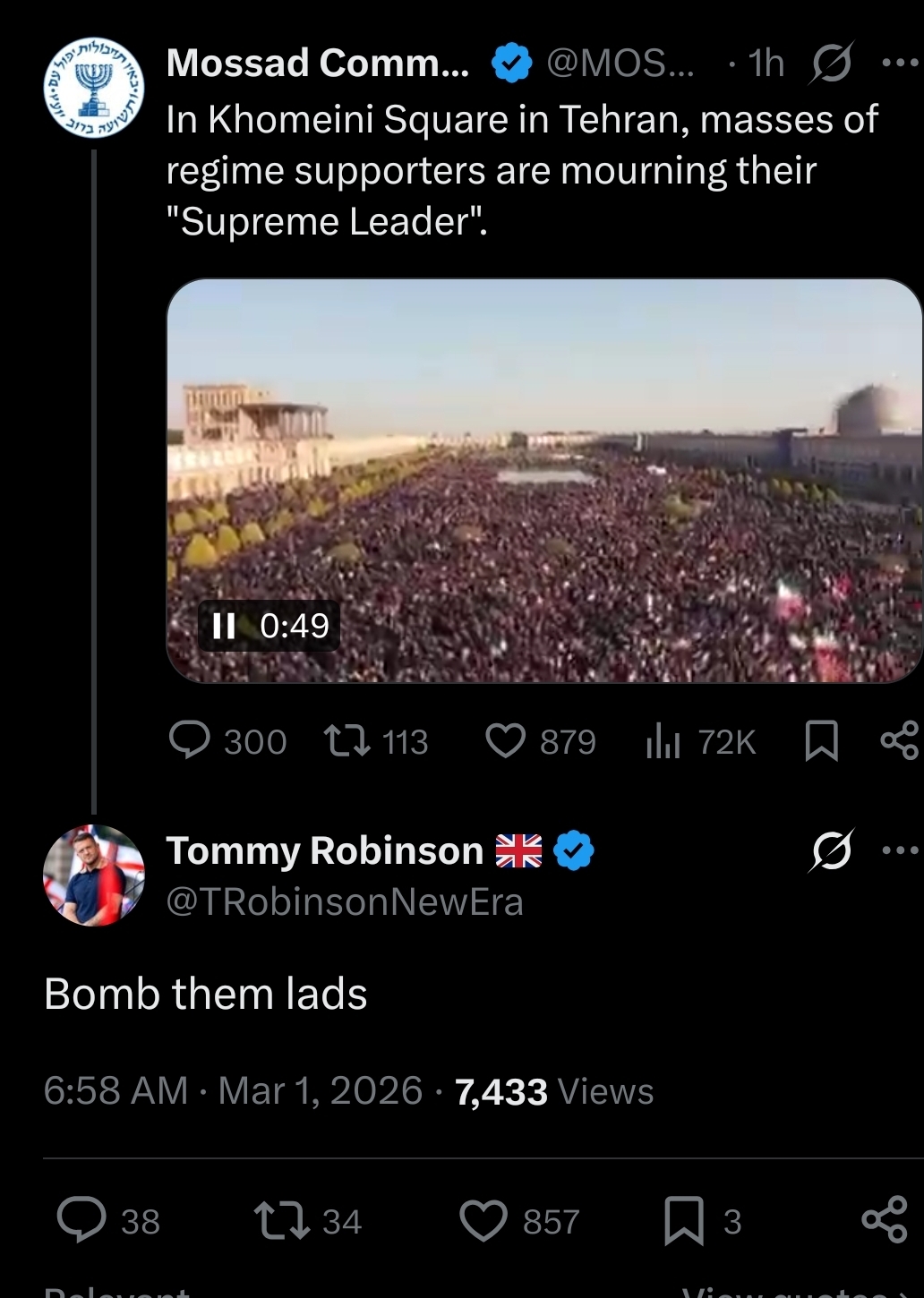Viewport: 924px width, 1298px height.
Task: Open Grok icon beside Tommy Robinson's name
Action: point(831,850)
